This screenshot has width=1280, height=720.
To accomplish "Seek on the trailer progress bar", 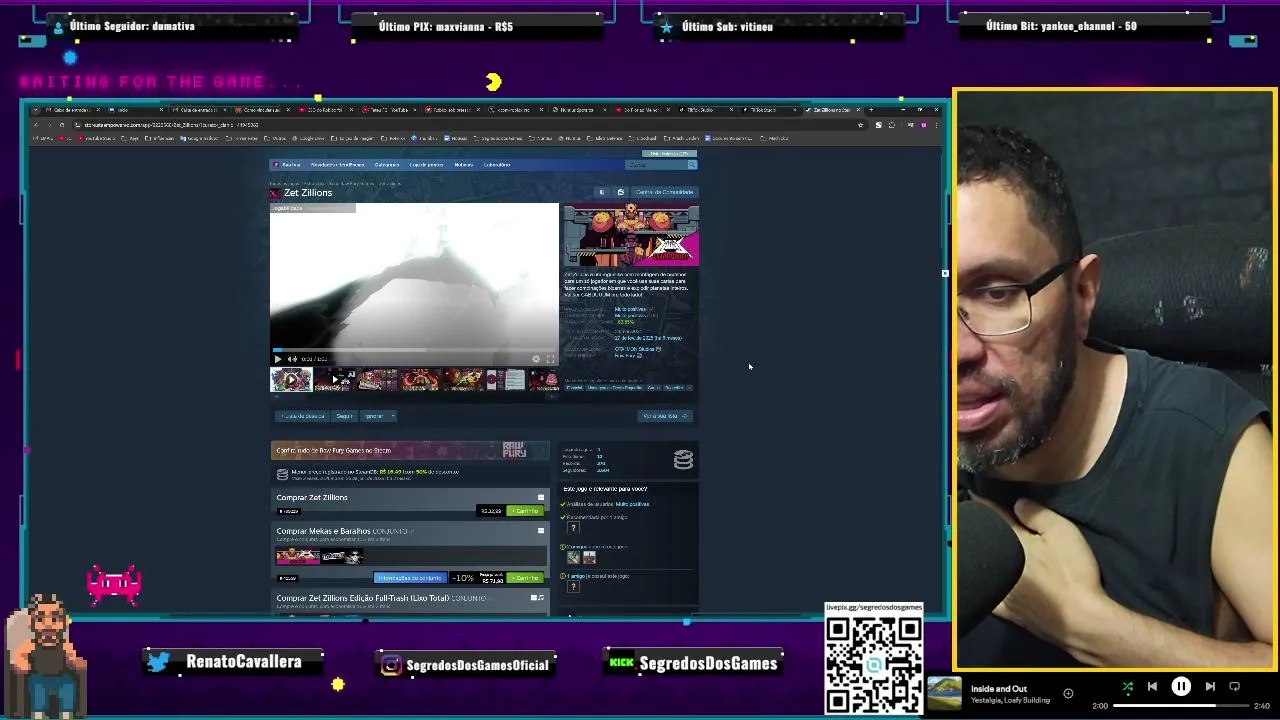I will pos(414,350).
